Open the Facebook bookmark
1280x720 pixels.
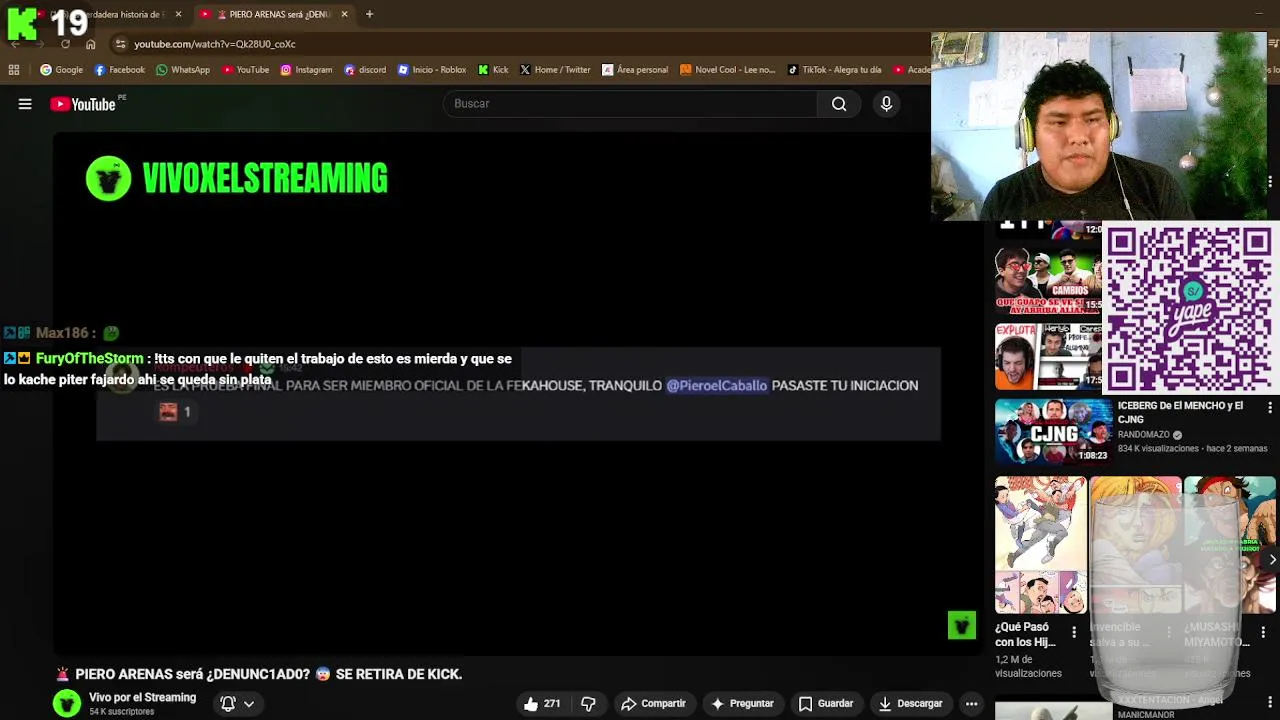[119, 70]
